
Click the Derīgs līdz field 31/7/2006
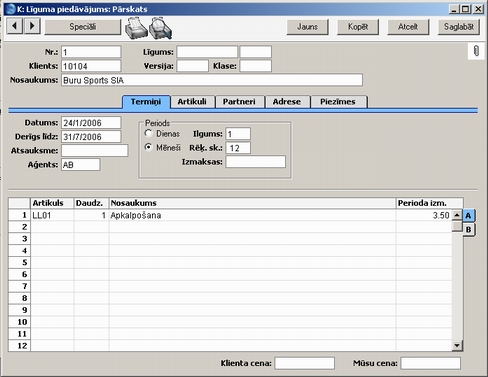[x=91, y=137]
